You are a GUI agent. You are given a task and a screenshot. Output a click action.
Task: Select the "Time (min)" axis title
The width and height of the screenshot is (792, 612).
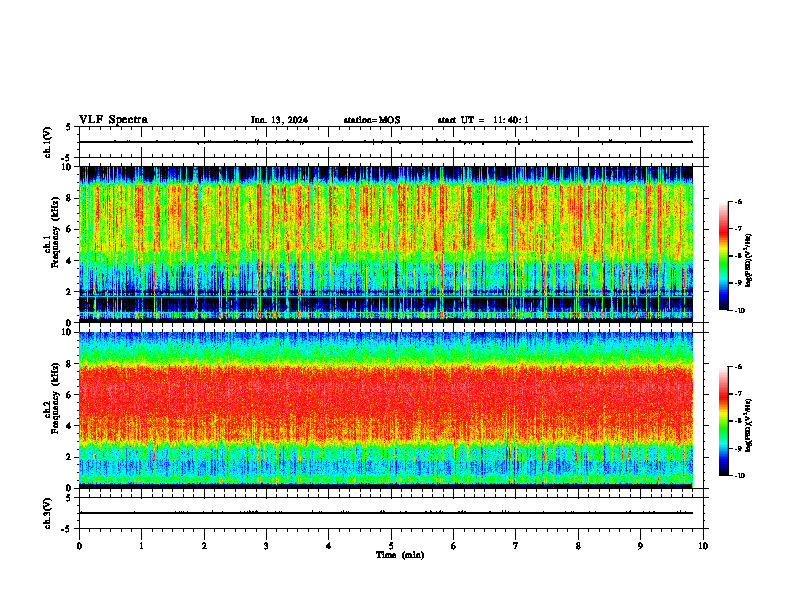tap(400, 555)
